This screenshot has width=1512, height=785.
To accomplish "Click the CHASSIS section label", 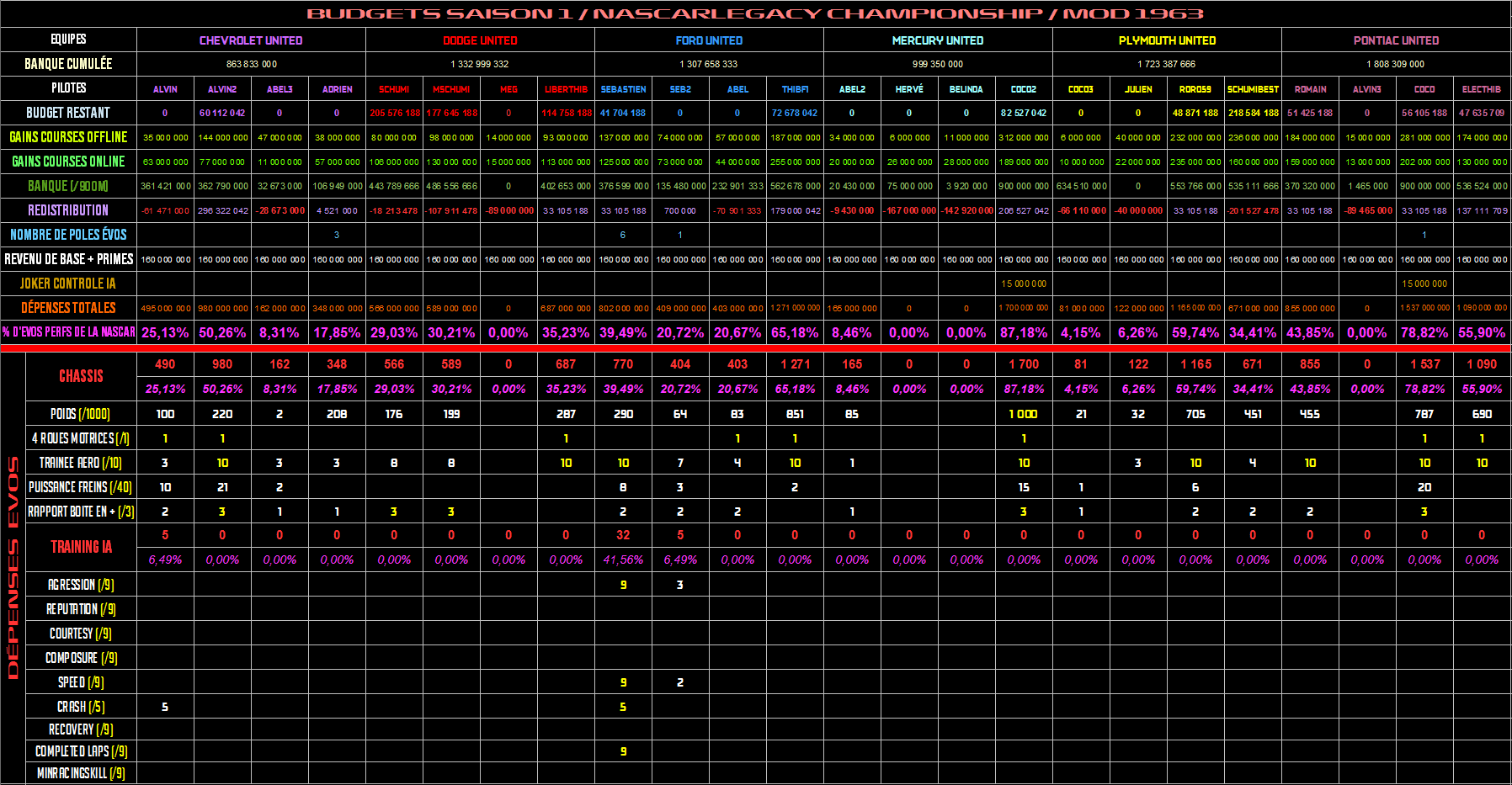I will click(x=81, y=376).
